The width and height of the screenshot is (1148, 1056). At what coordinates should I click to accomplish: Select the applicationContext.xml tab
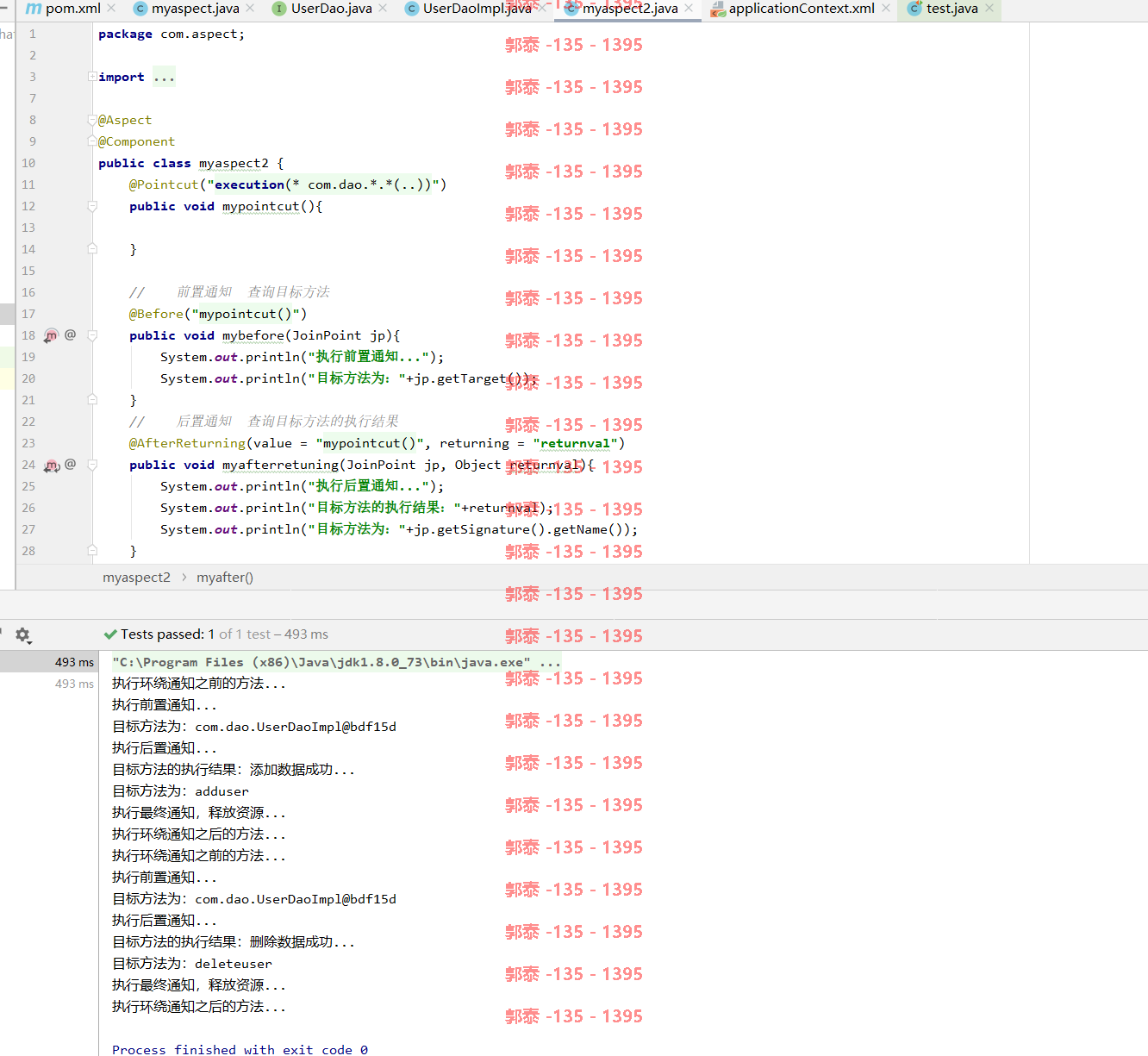tap(802, 9)
